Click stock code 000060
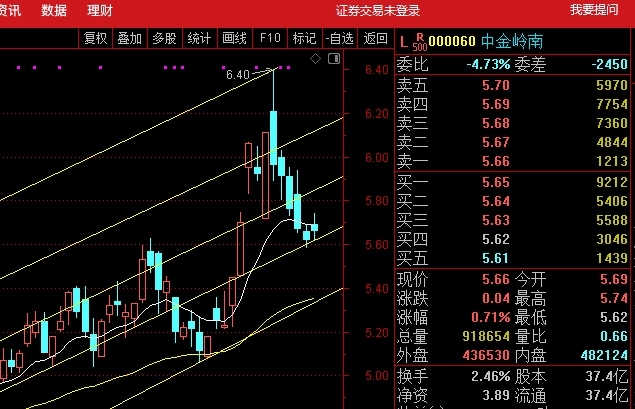The image size is (635, 409). (x=452, y=41)
